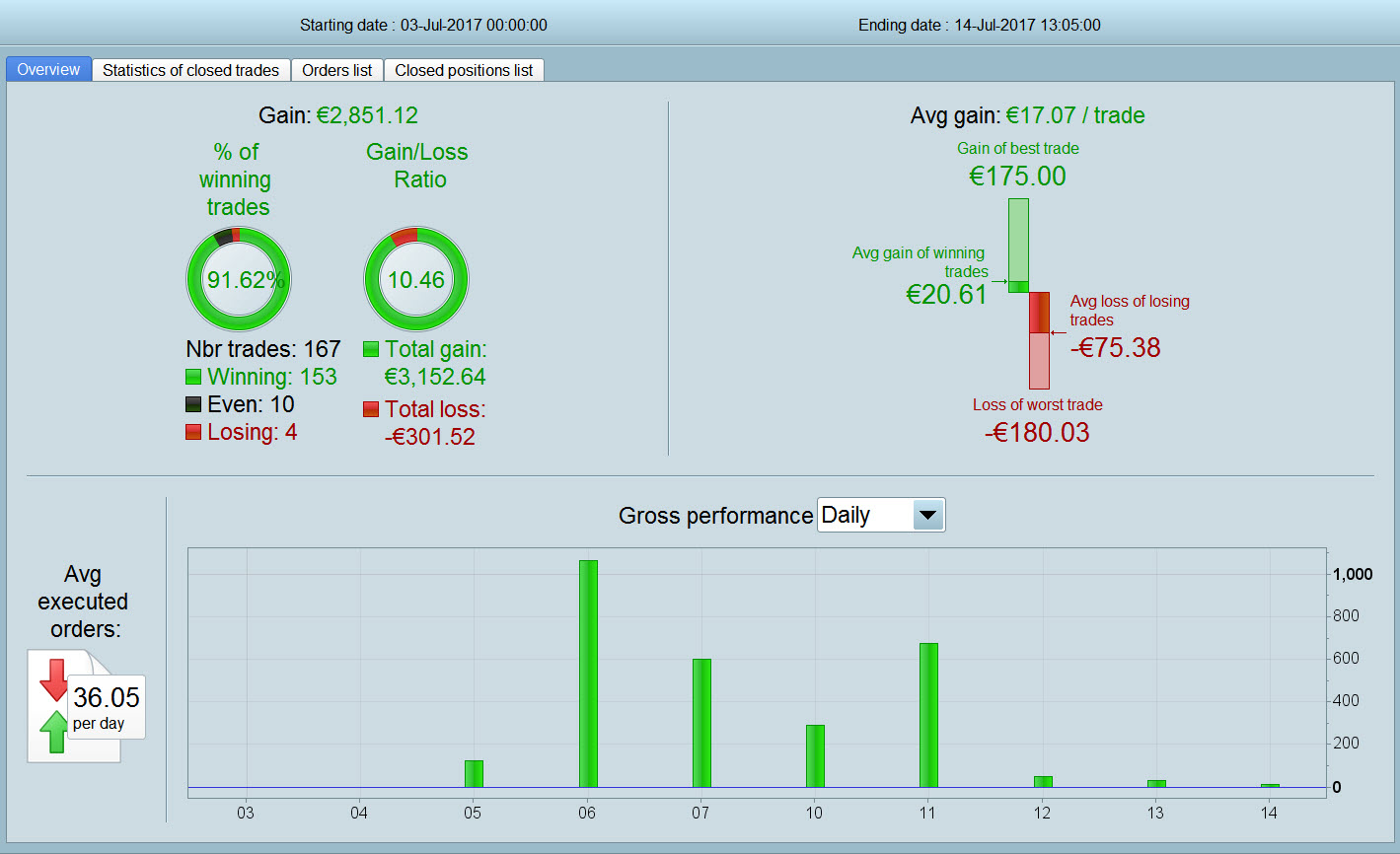Click the Ending date 14-Jul-2017 text
The image size is (1400, 854).
[980, 25]
